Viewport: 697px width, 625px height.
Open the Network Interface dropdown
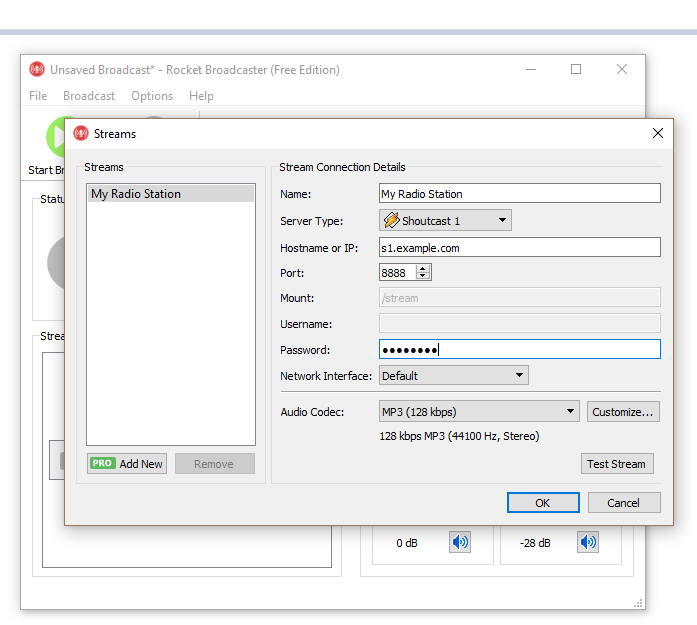454,376
